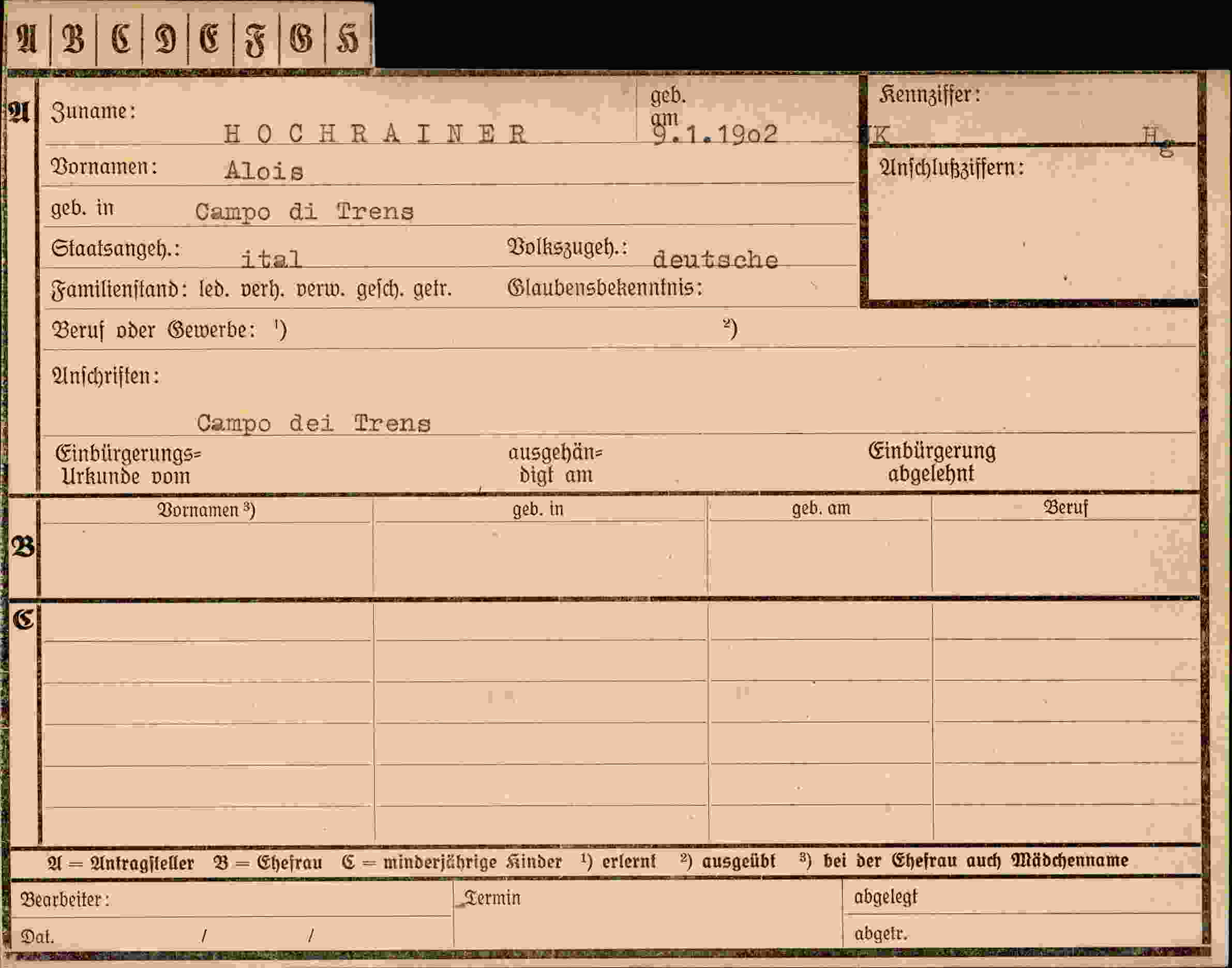
Task: Click the 'Einbürgerungs-Urkunde vom' label
Action: 128,465
